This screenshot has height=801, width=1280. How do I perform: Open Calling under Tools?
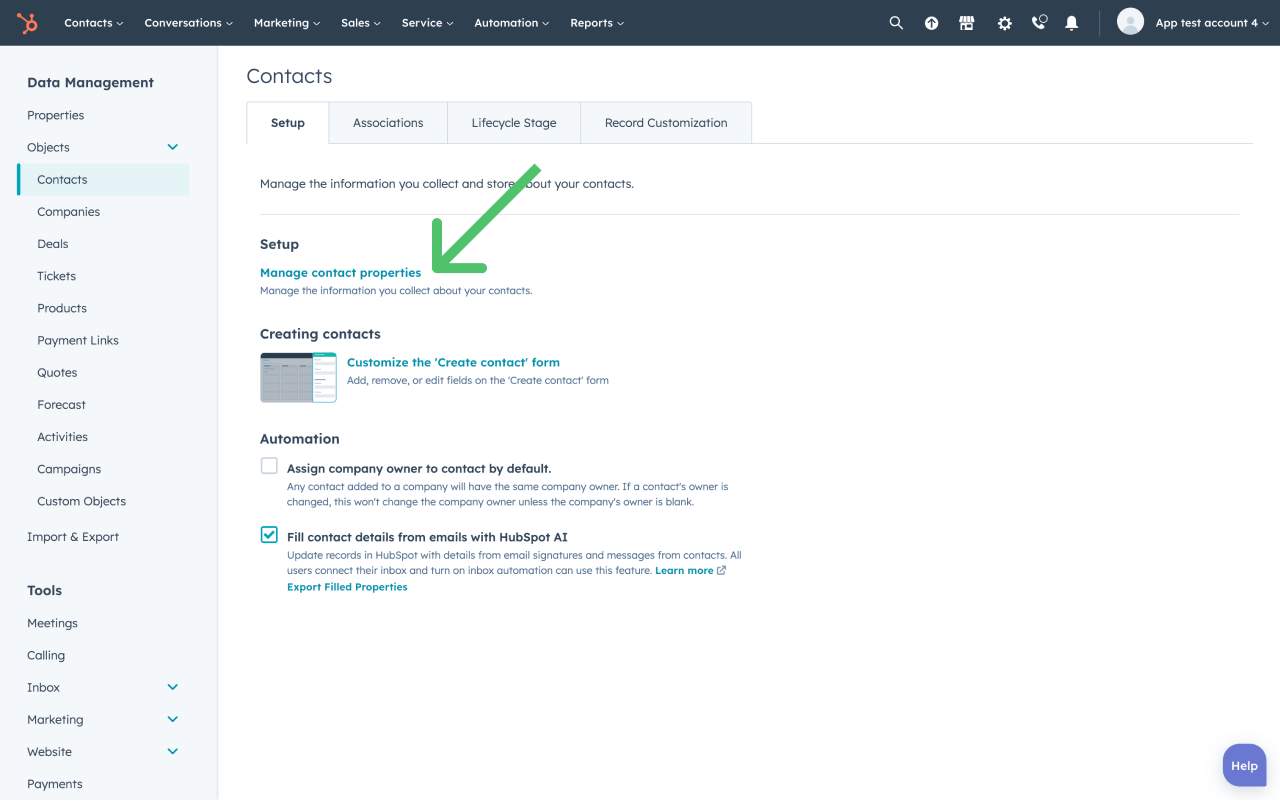coord(46,655)
